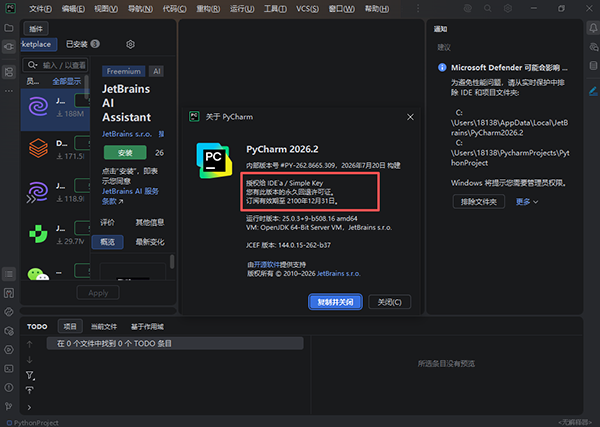The image size is (600, 427).
Task: Switch TODO panel to 当前文件 tab
Action: 104,326
